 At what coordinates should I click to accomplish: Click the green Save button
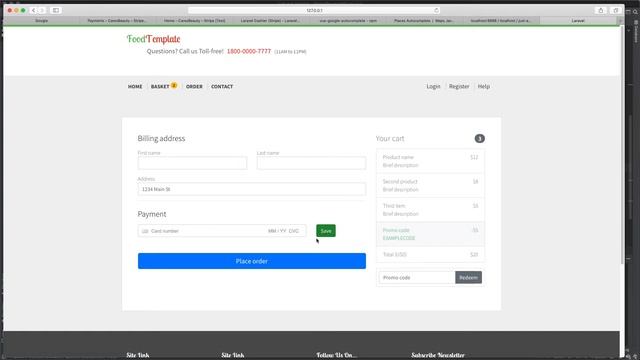326,231
